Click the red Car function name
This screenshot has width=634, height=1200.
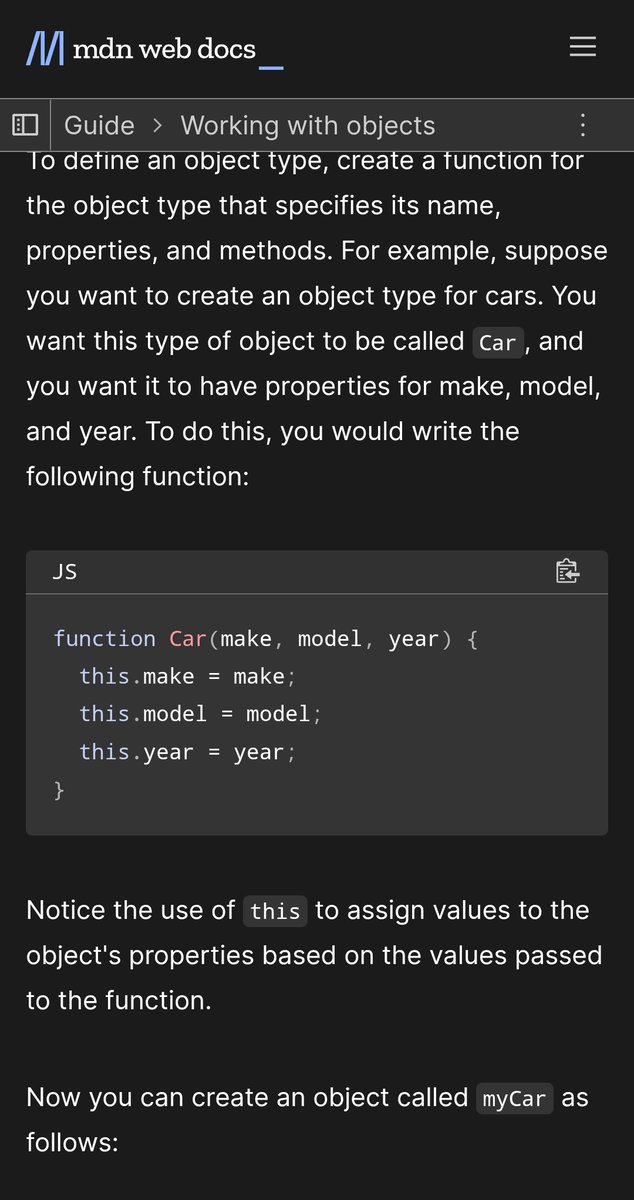188,638
